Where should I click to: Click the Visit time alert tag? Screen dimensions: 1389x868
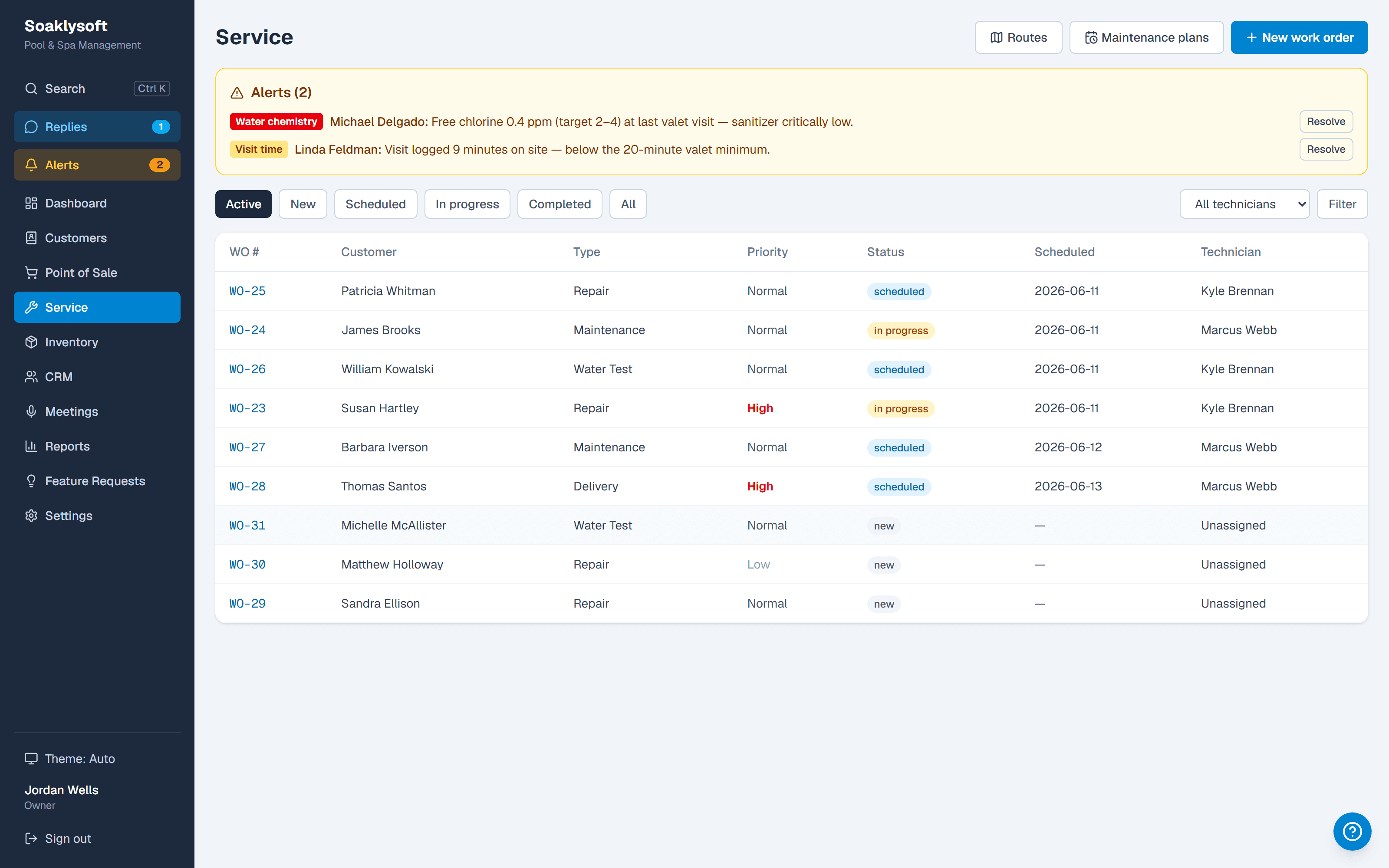pos(259,149)
